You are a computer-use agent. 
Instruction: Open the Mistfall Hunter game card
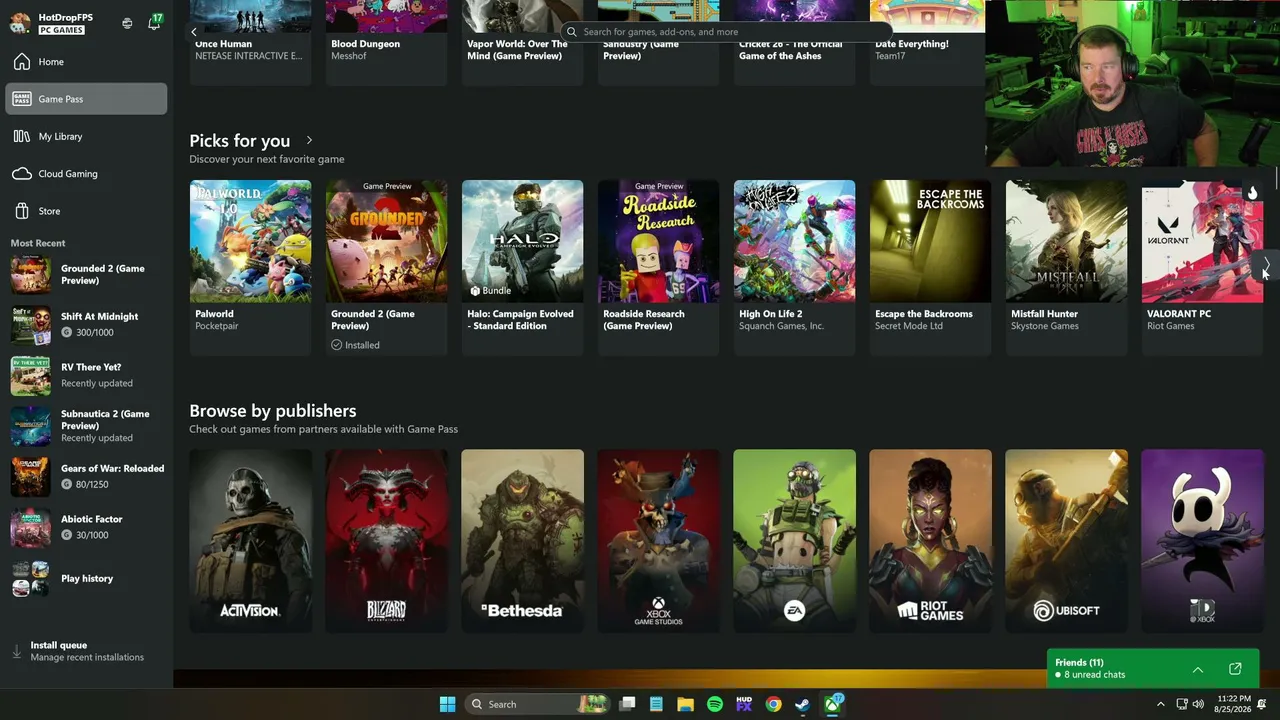click(x=1067, y=267)
